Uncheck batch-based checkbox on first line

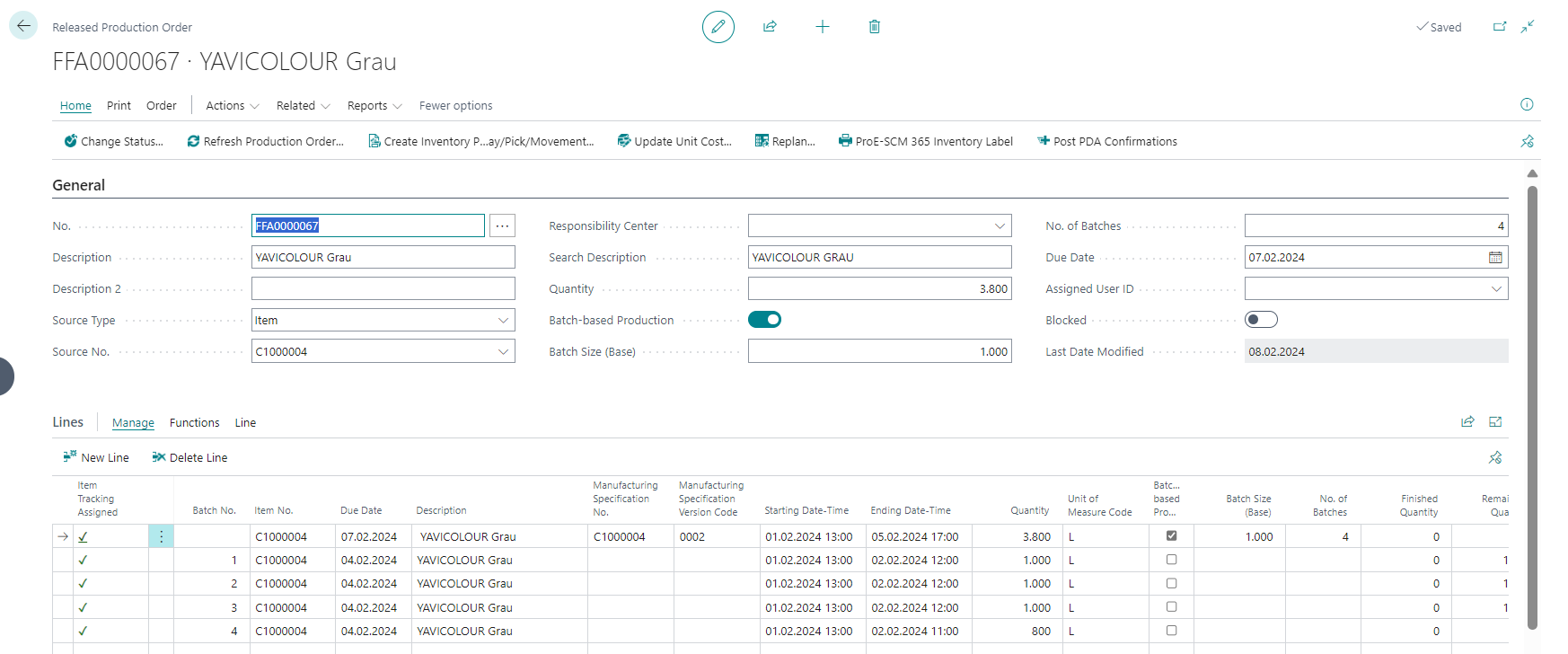click(1171, 536)
